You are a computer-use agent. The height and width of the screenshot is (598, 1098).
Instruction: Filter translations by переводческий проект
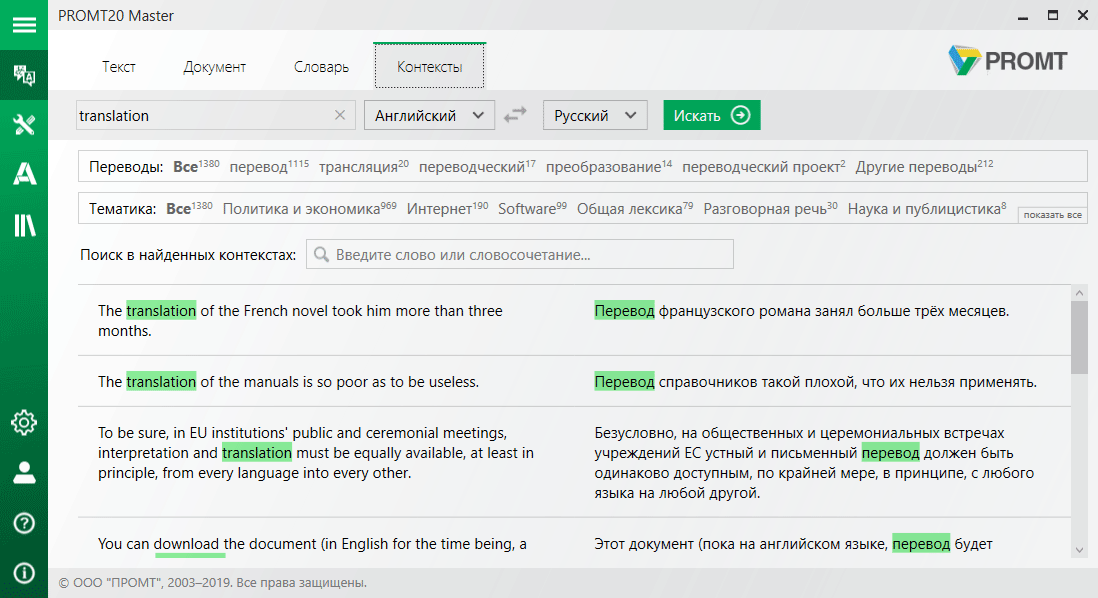click(763, 167)
